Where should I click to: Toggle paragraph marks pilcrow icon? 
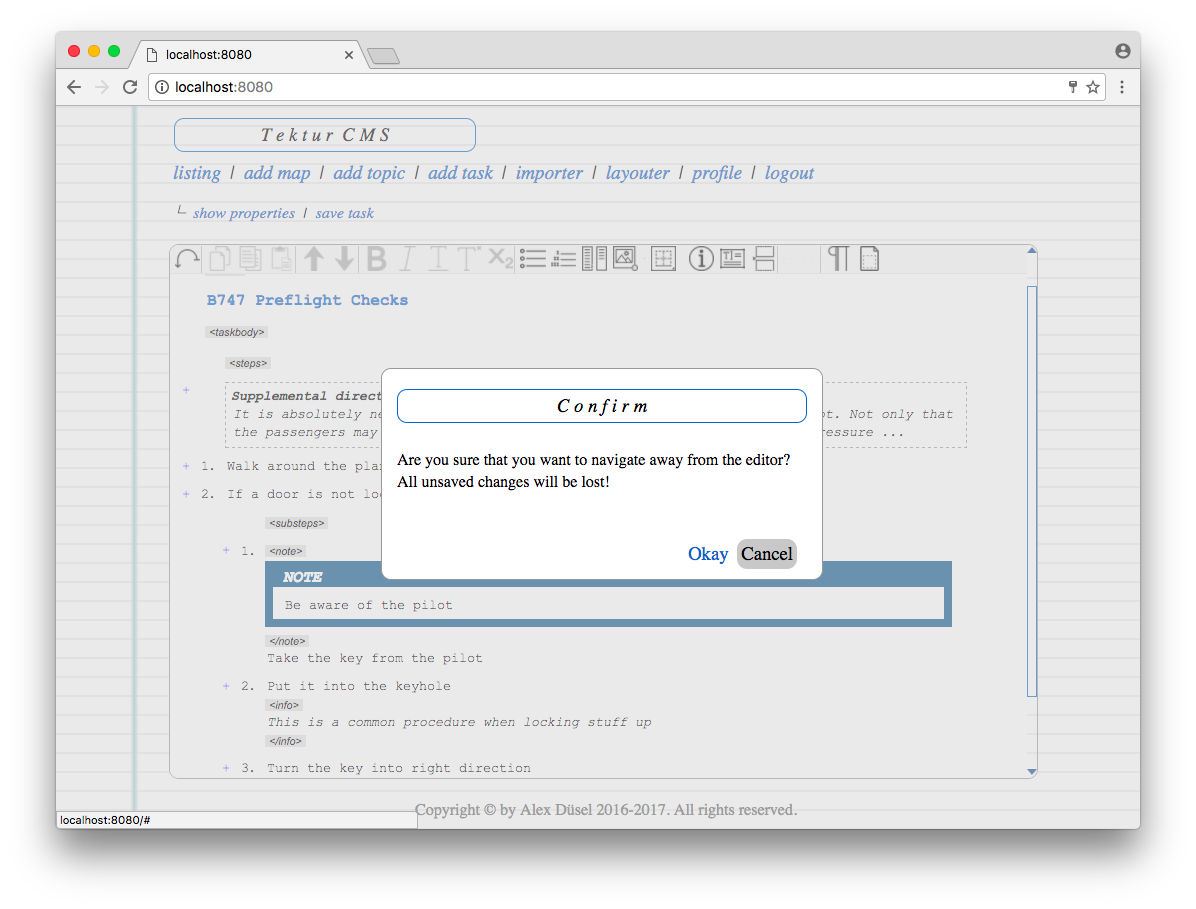[x=838, y=259]
